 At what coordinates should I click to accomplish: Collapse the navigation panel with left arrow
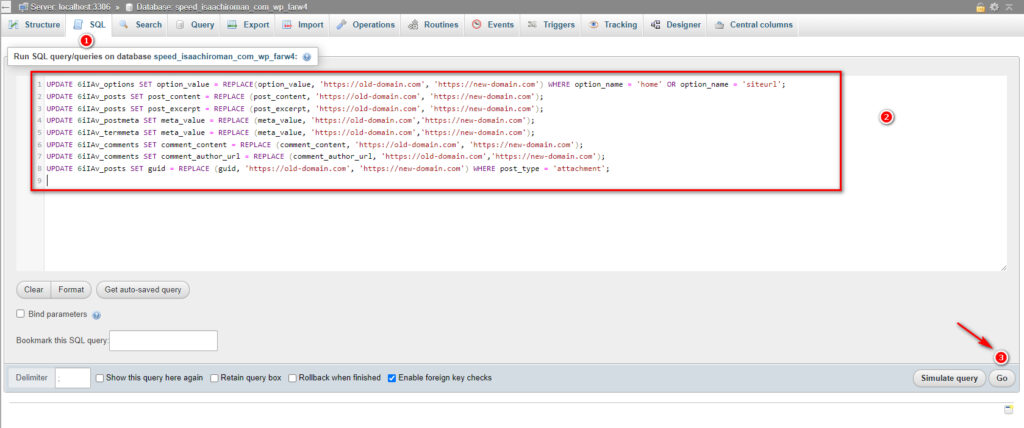(6, 6)
